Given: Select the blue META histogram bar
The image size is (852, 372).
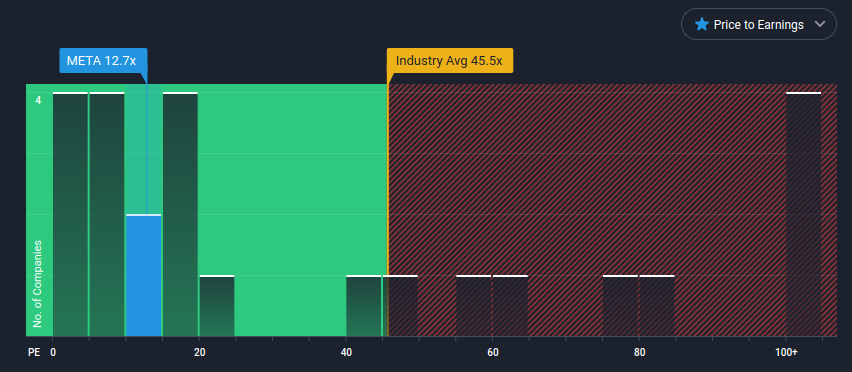Looking at the screenshot, I should [x=143, y=275].
